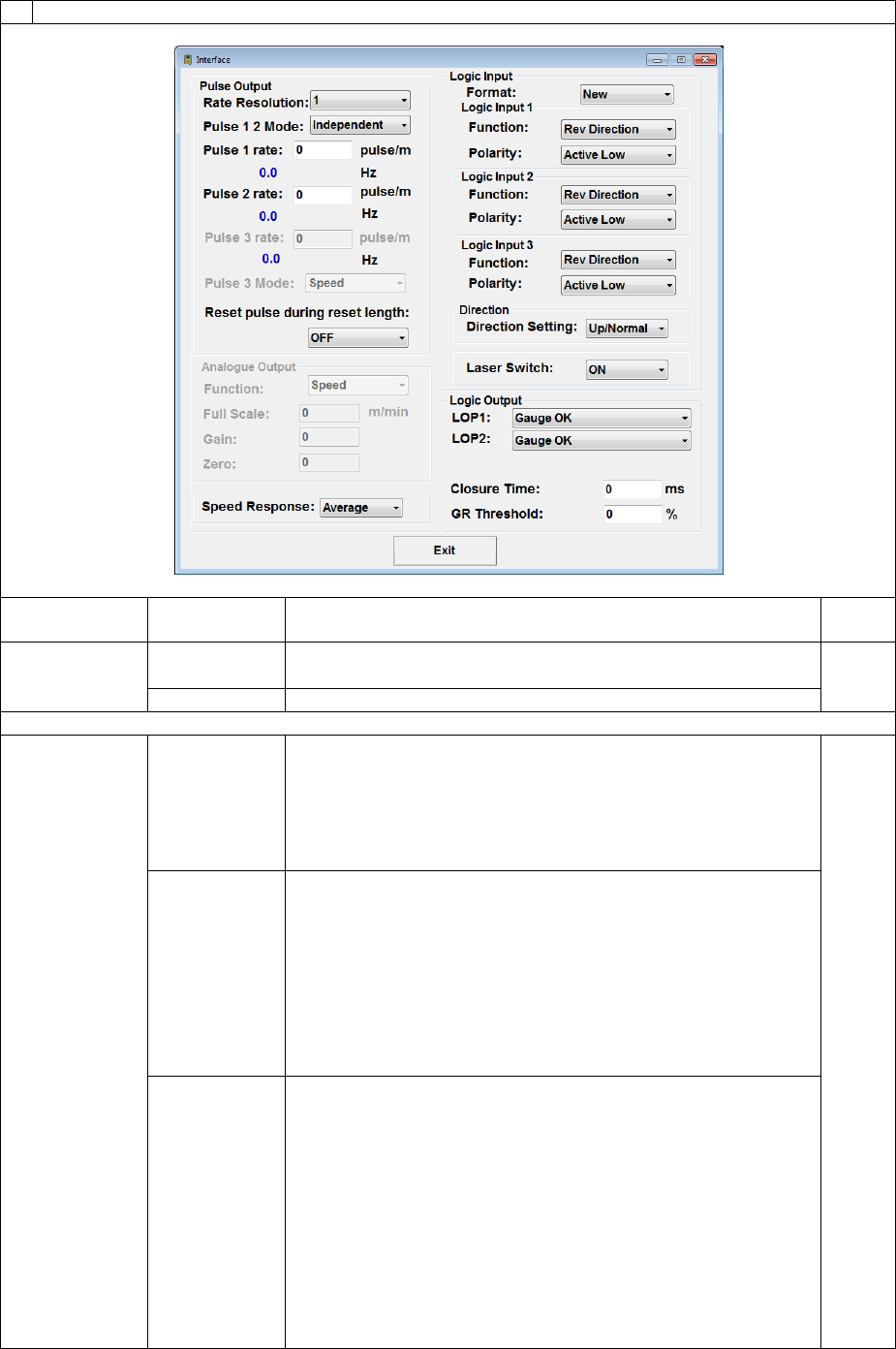The image size is (896, 1349).
Task: Click the GR Threshold input field
Action: [x=632, y=515]
